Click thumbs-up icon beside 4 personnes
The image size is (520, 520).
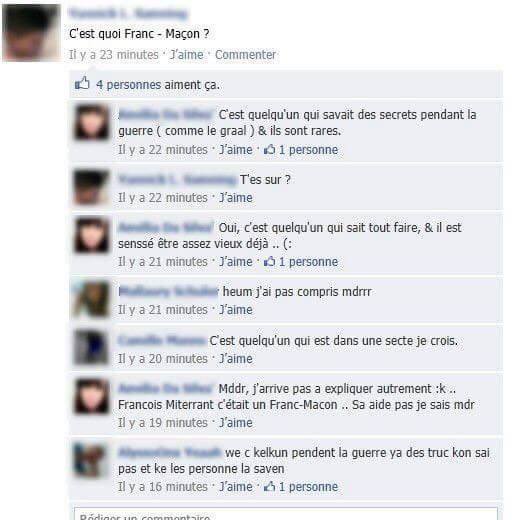(82, 83)
